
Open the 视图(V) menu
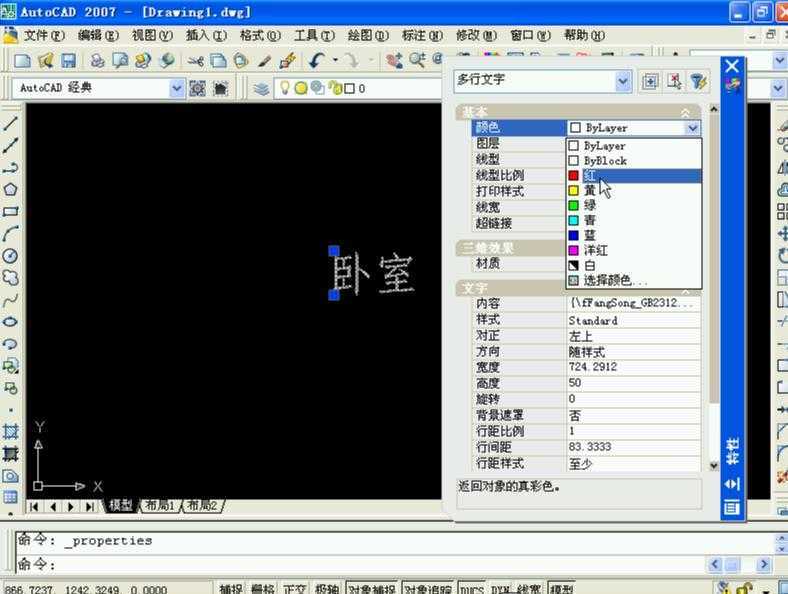[x=152, y=36]
